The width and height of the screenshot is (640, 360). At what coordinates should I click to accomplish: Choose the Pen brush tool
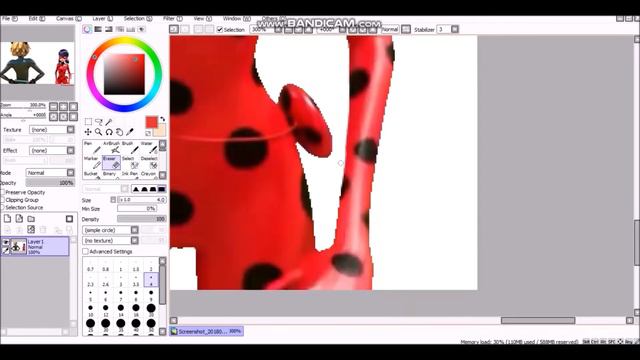click(92, 148)
